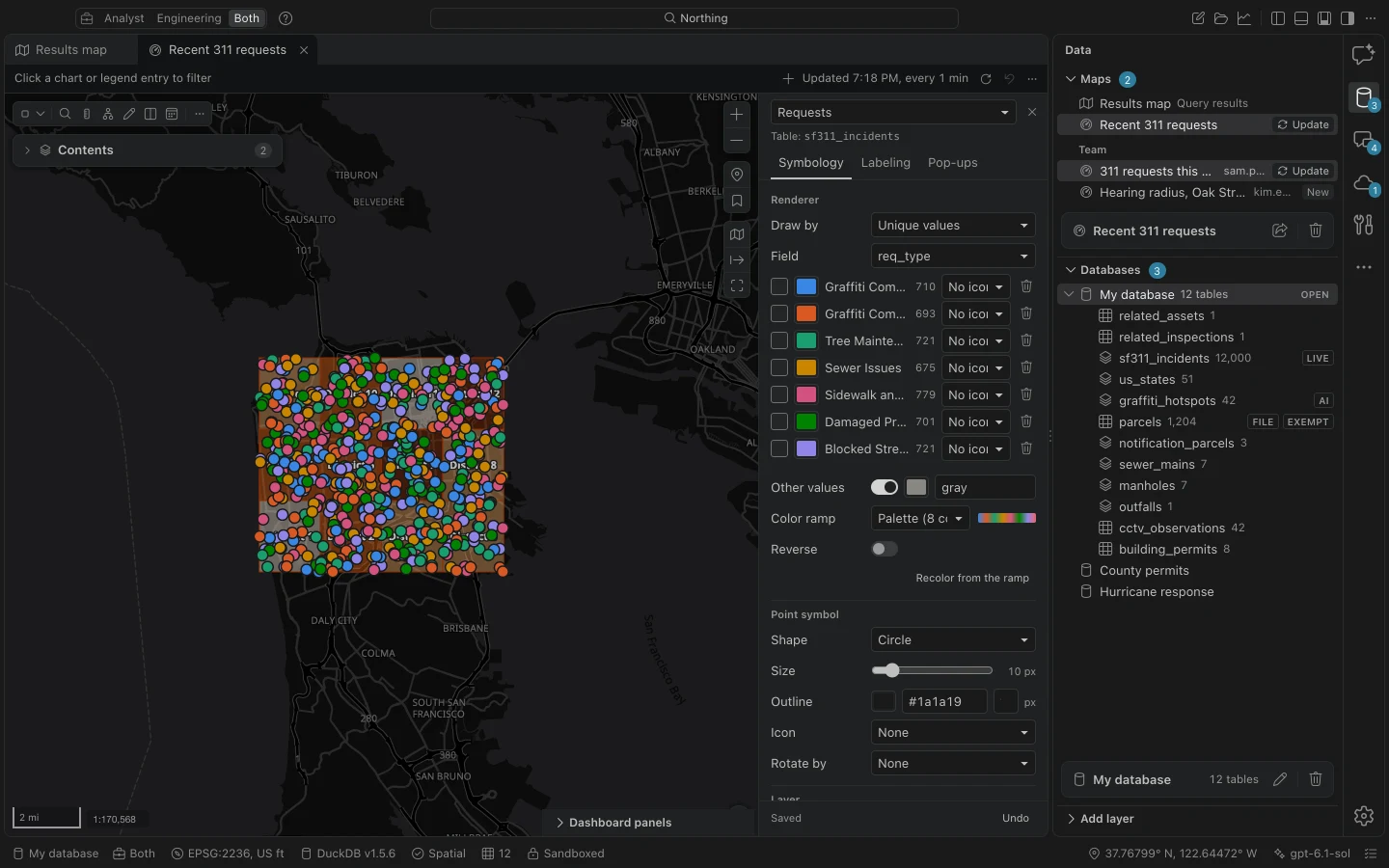Toggle the split view map tool
1389x868 pixels.
tap(150, 114)
